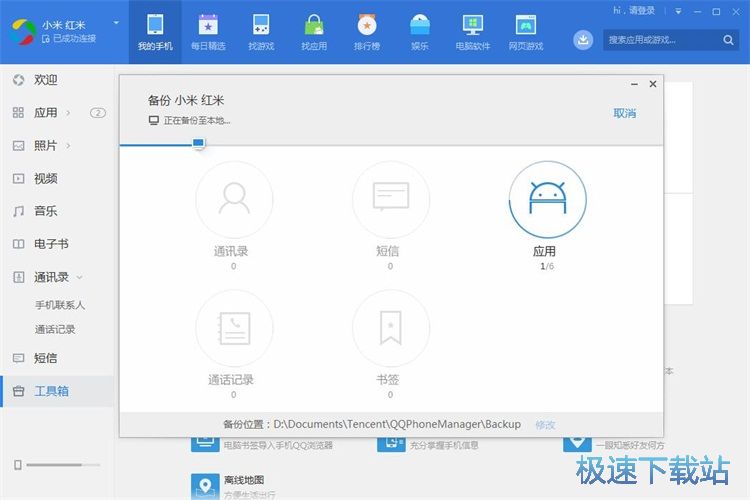Switch to 找游戏 tab
The width and height of the screenshot is (750, 500).
261,32
